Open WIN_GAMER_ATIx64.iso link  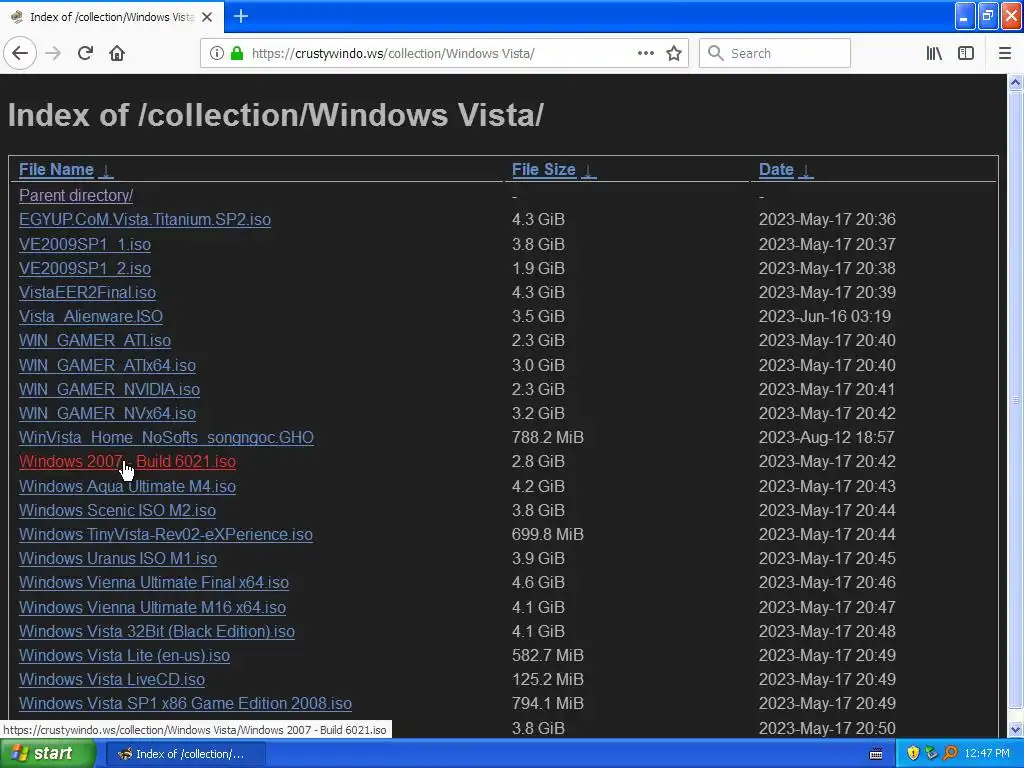click(x=107, y=365)
